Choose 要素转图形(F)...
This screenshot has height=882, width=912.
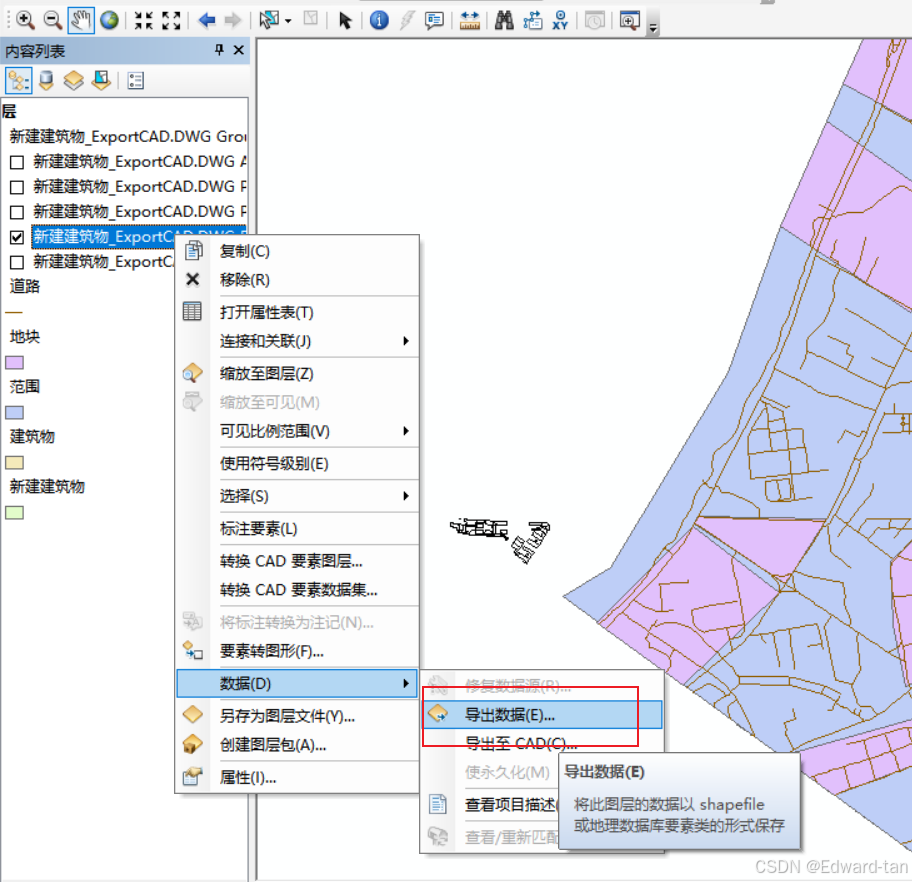(297, 651)
